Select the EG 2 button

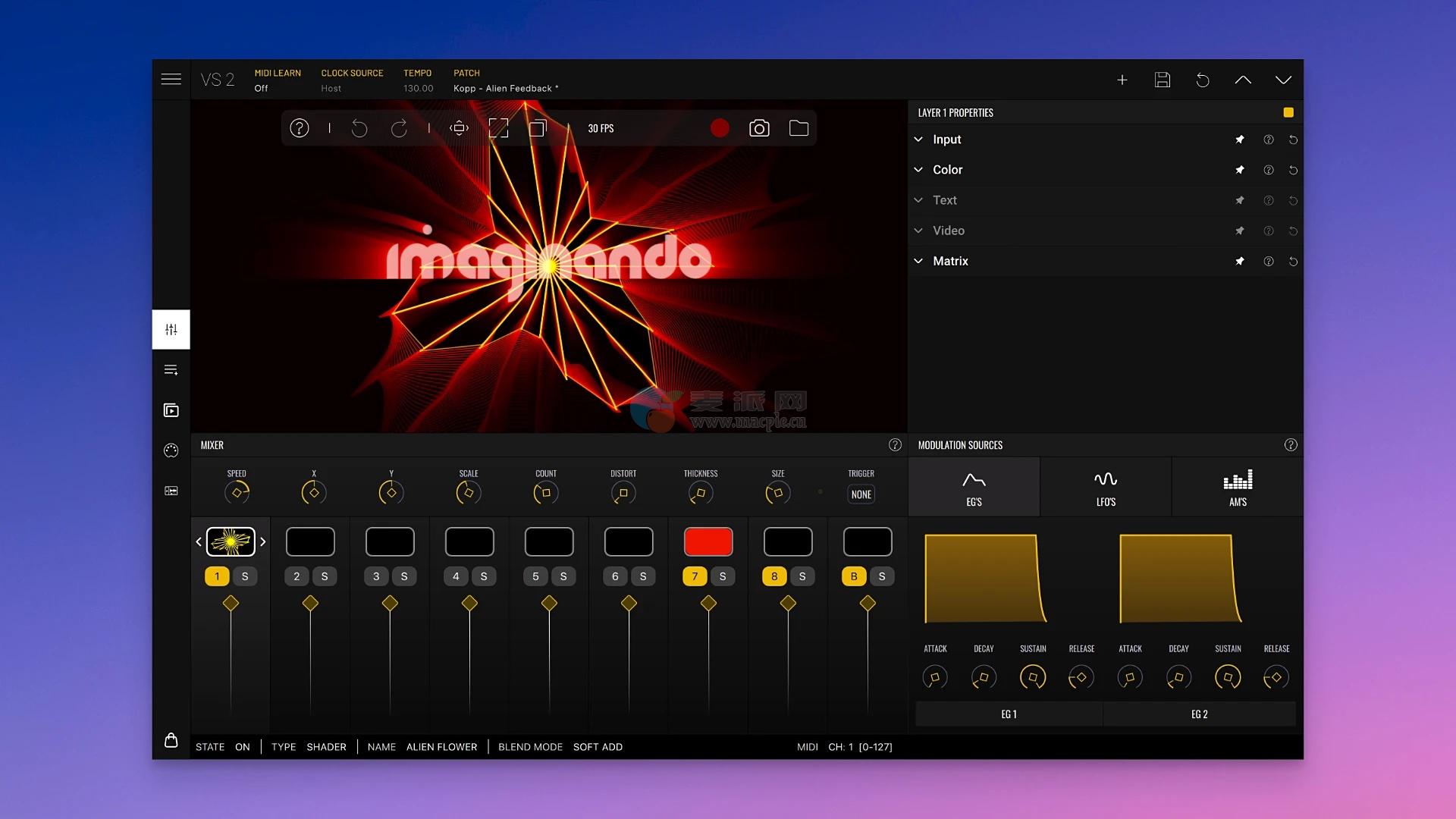(x=1199, y=714)
